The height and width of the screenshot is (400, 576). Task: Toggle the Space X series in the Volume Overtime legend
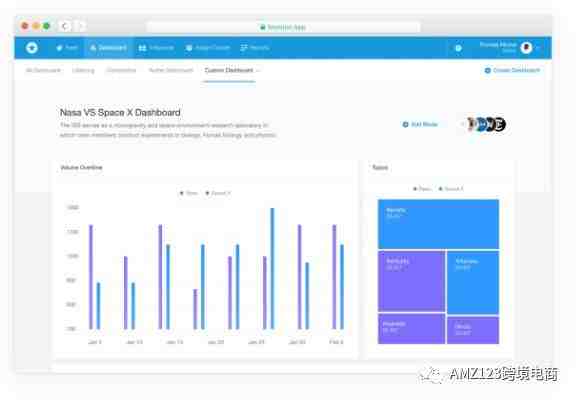coord(217,193)
